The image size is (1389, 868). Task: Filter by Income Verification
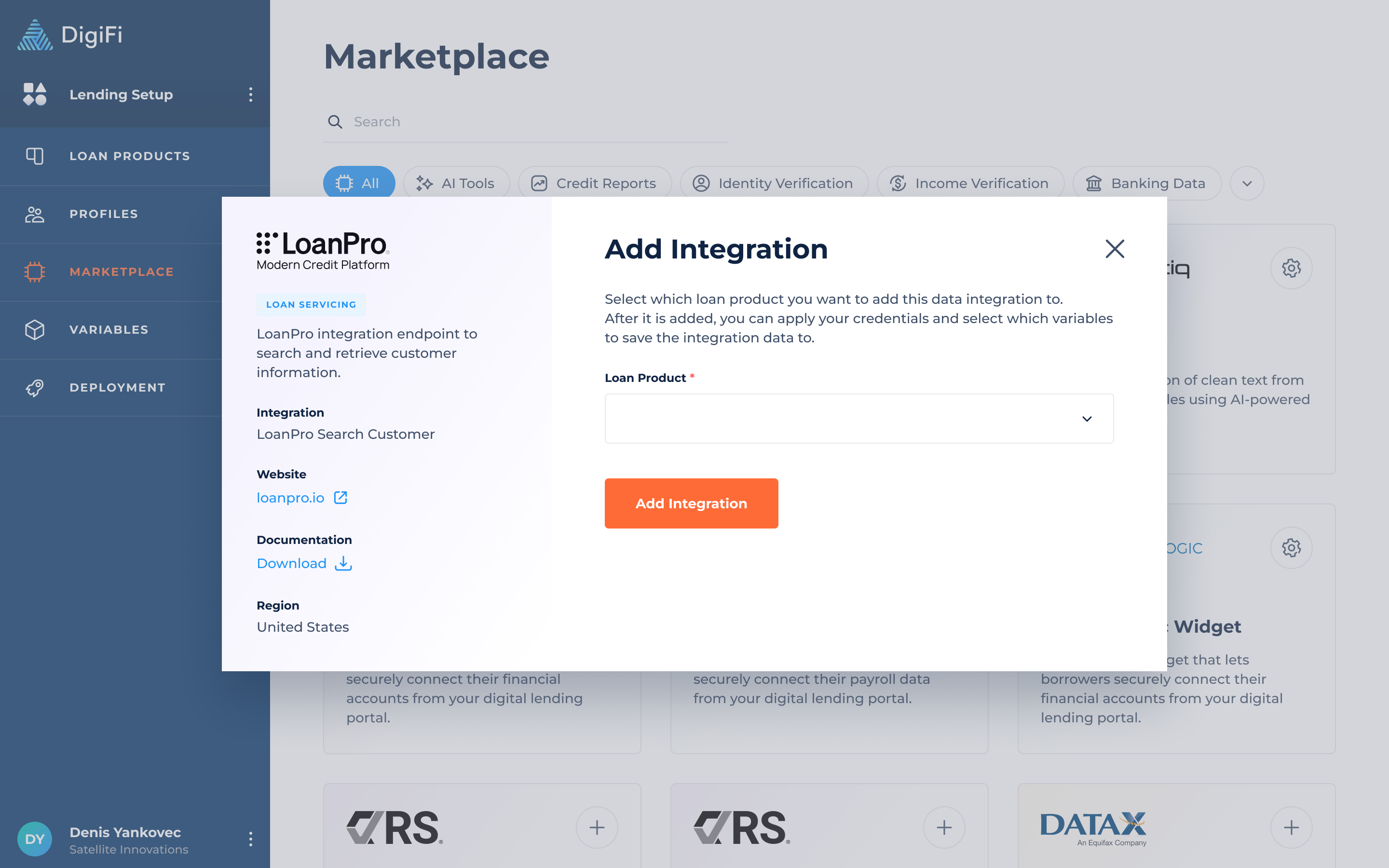click(x=969, y=183)
